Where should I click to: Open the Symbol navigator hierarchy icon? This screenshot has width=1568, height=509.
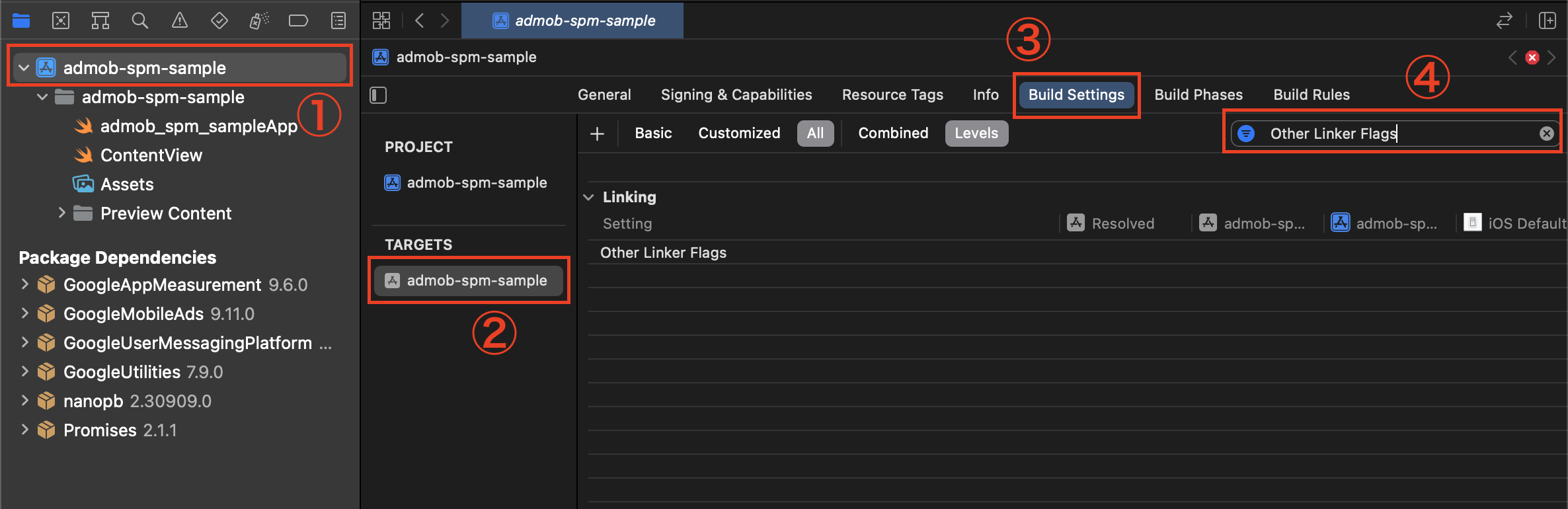(100, 20)
